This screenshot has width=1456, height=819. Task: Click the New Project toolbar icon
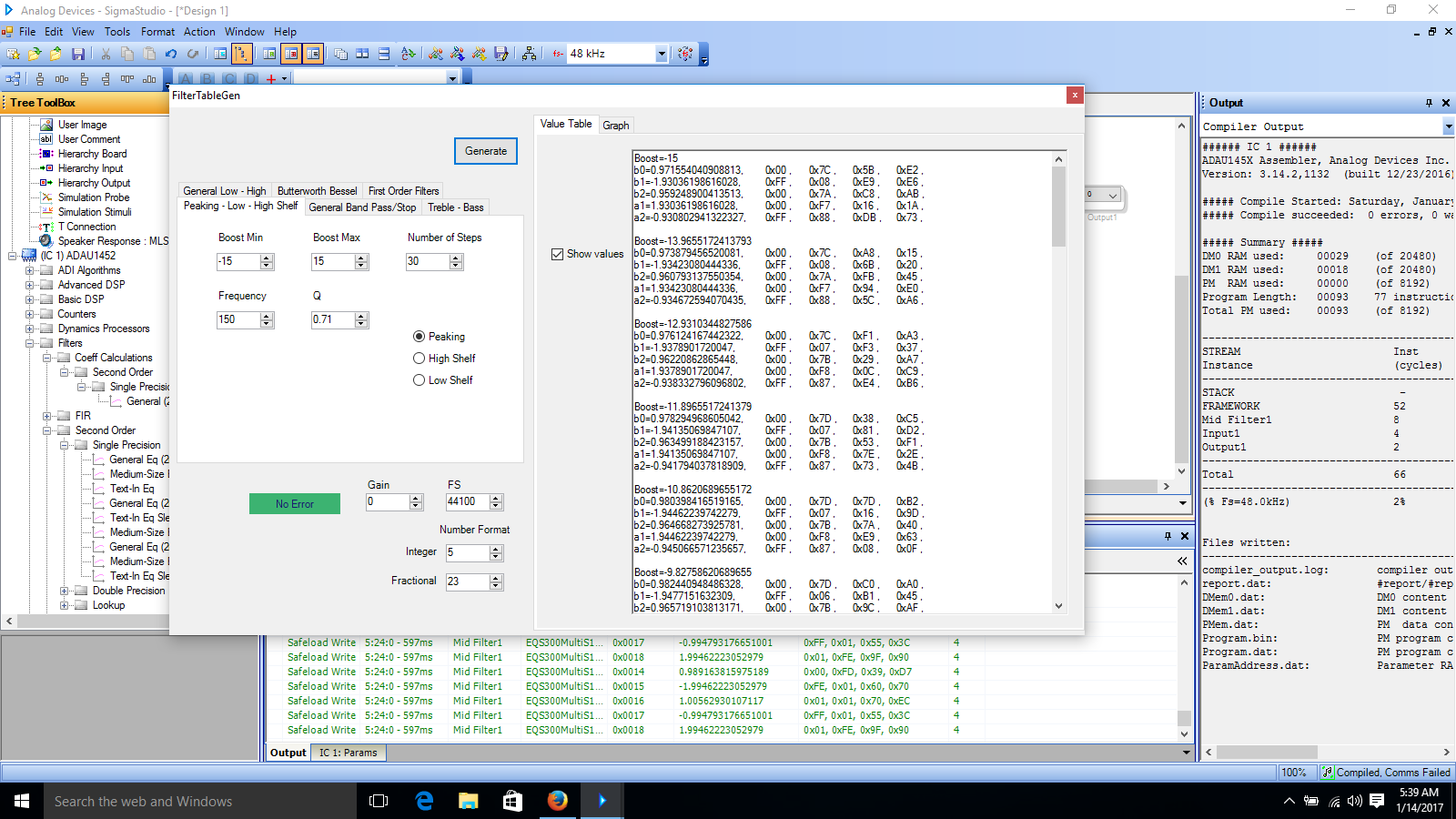[14, 55]
